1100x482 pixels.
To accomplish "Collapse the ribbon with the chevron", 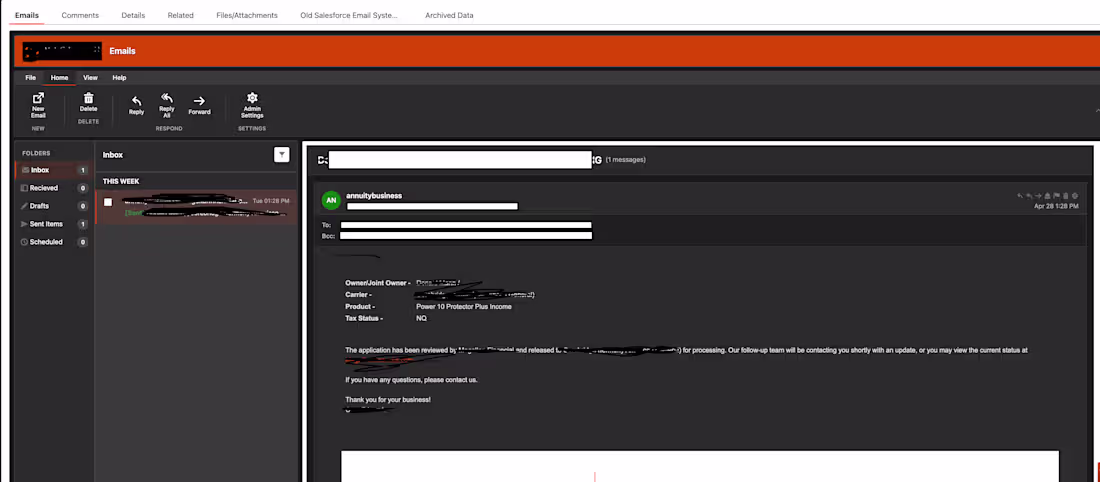I will [1096, 111].
